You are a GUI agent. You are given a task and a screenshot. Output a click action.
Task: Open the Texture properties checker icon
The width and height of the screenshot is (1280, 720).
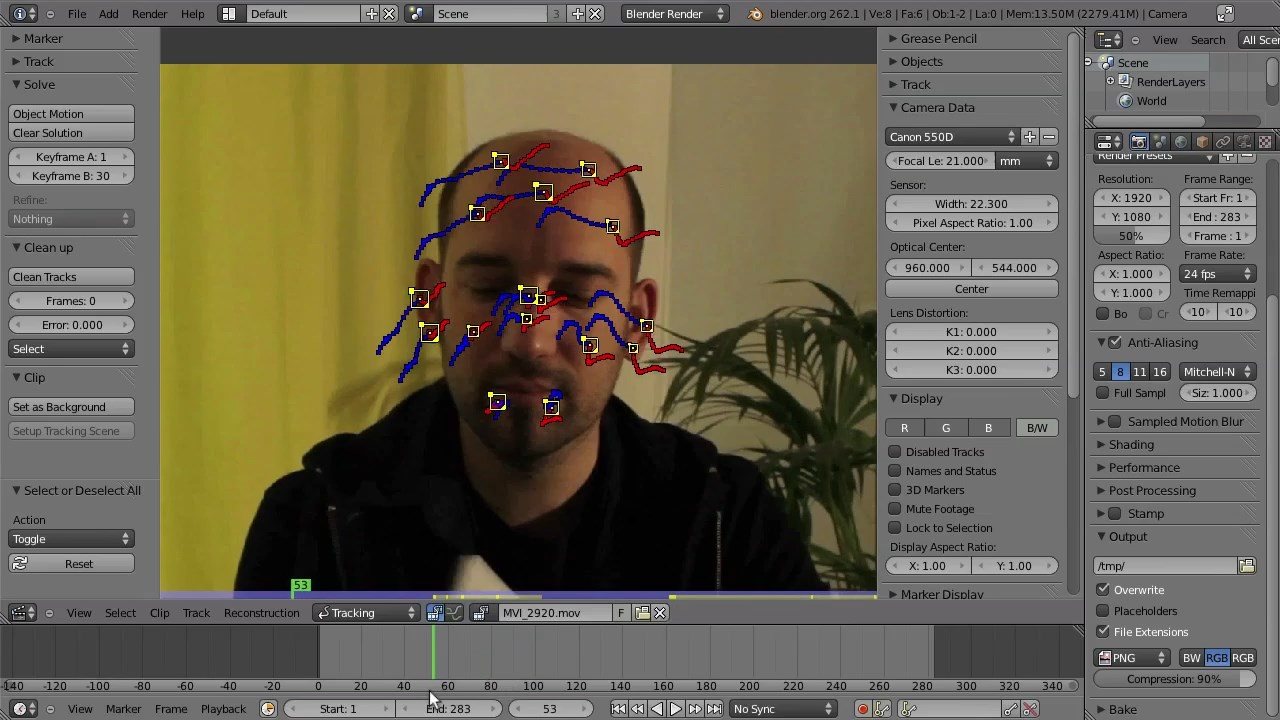[x=1265, y=142]
